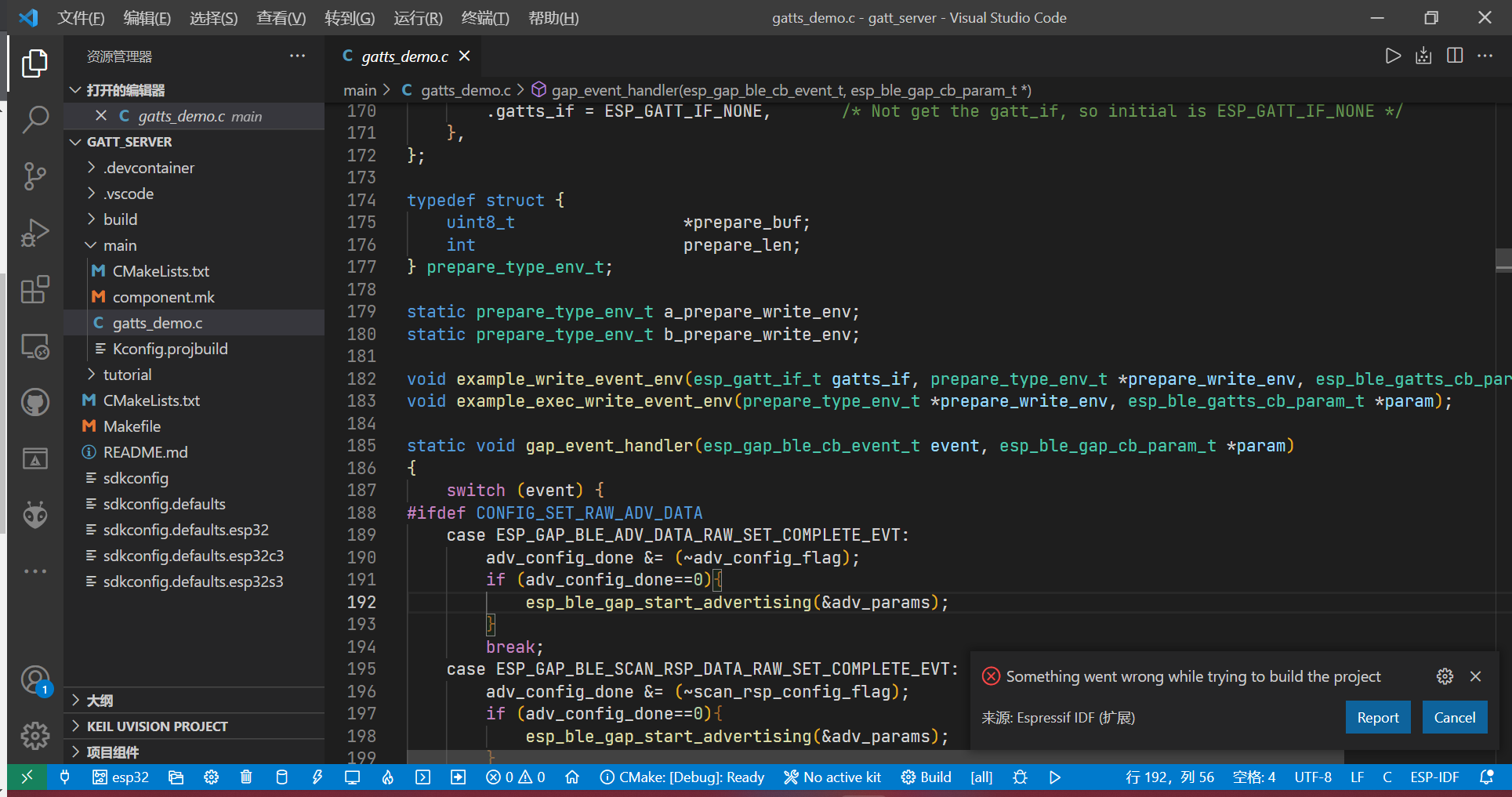Click the home icon in status bar
Screen dimensions: 1512x797
[x=572, y=777]
